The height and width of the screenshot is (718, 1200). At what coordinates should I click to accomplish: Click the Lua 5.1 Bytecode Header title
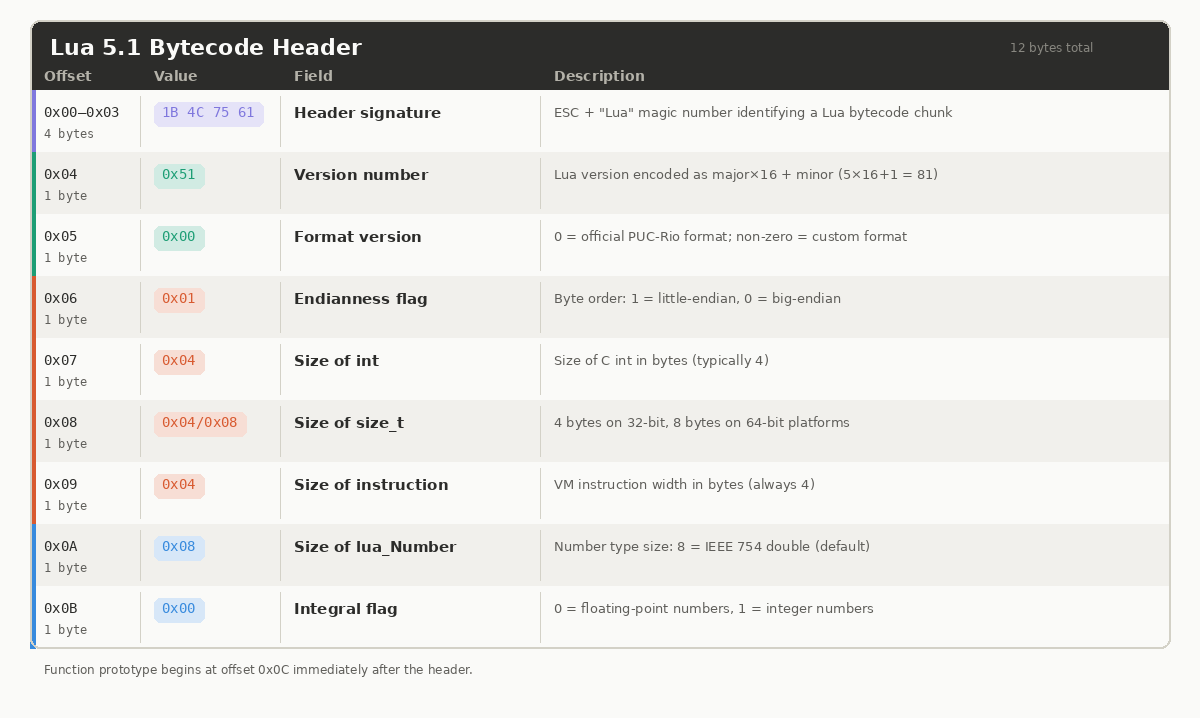click(x=209, y=46)
